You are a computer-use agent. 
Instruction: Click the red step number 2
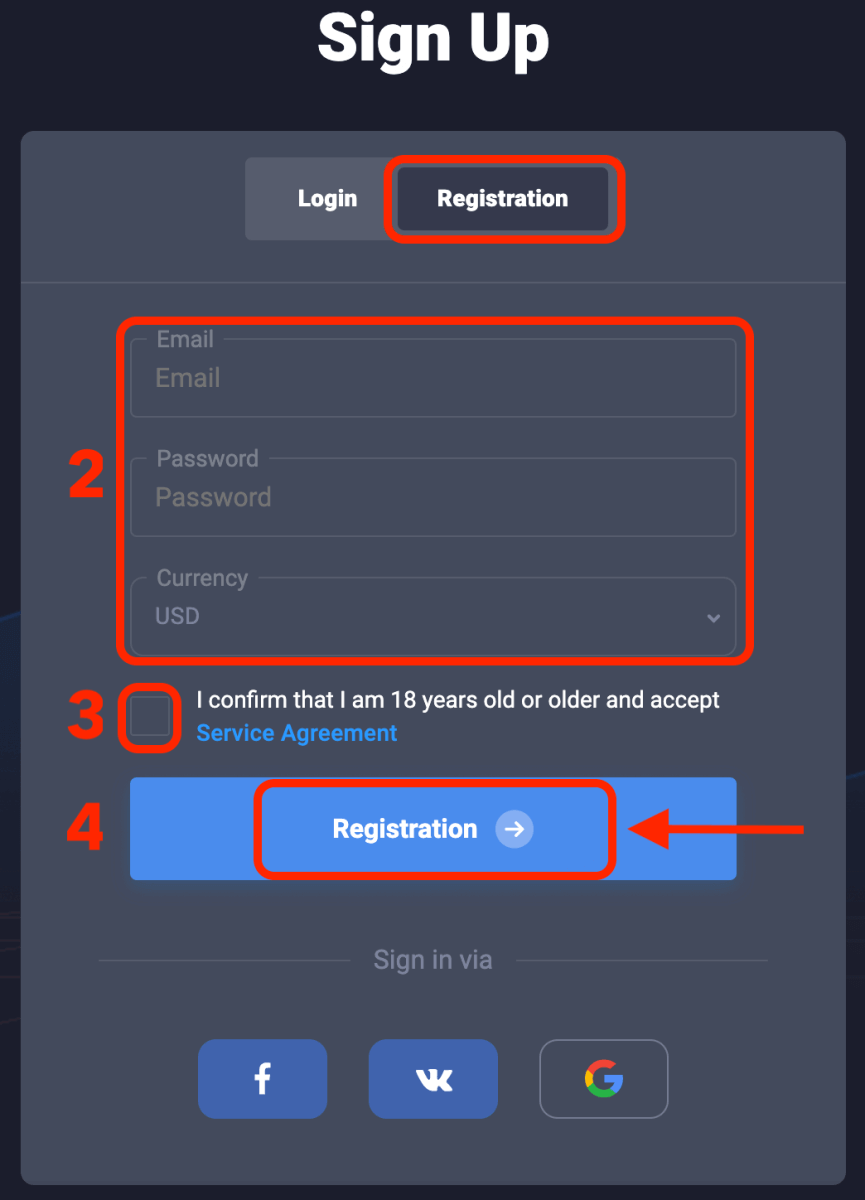(86, 475)
